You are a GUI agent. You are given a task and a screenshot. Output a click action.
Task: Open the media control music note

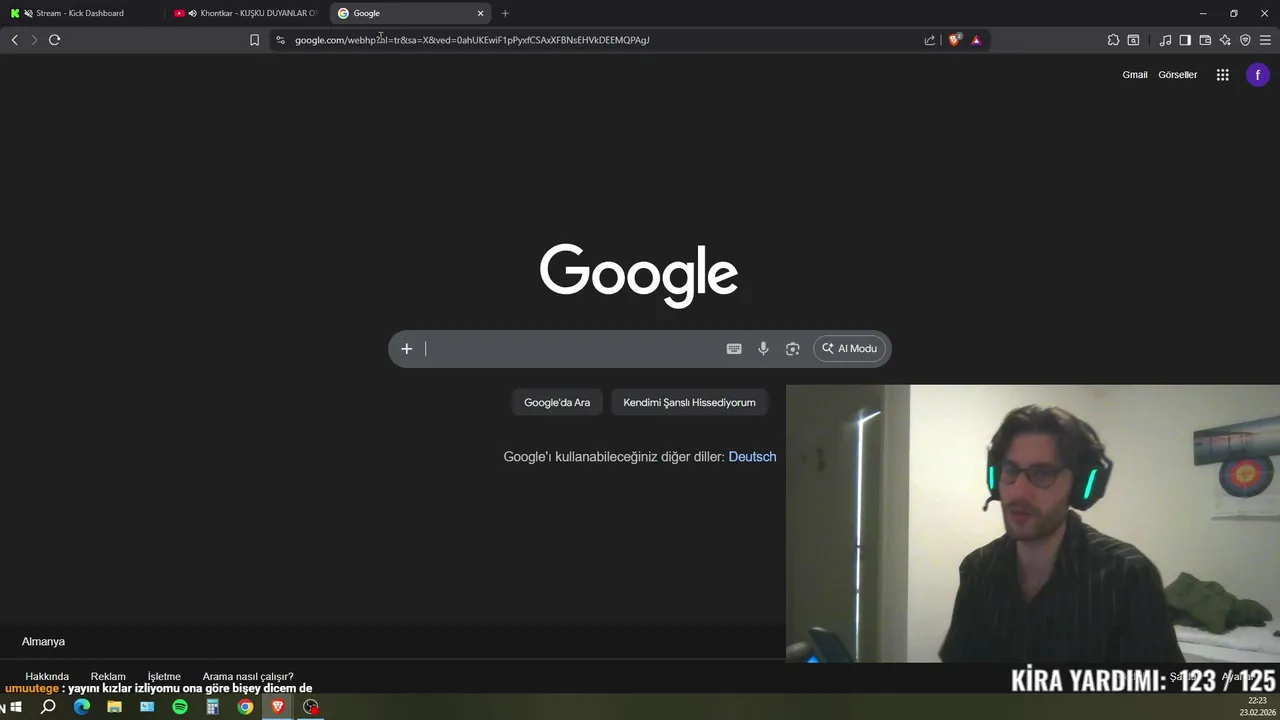pyautogui.click(x=1165, y=40)
